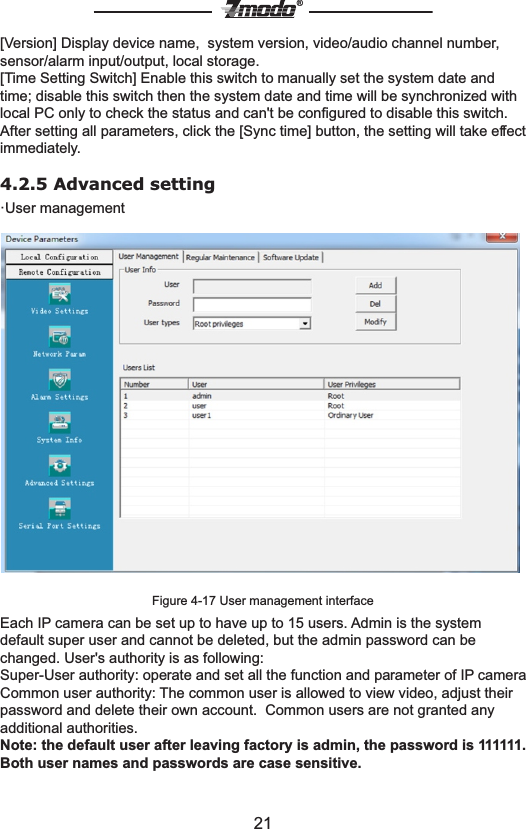Click the Alarm Settings label
This screenshot has width=526, height=829.
point(60,397)
